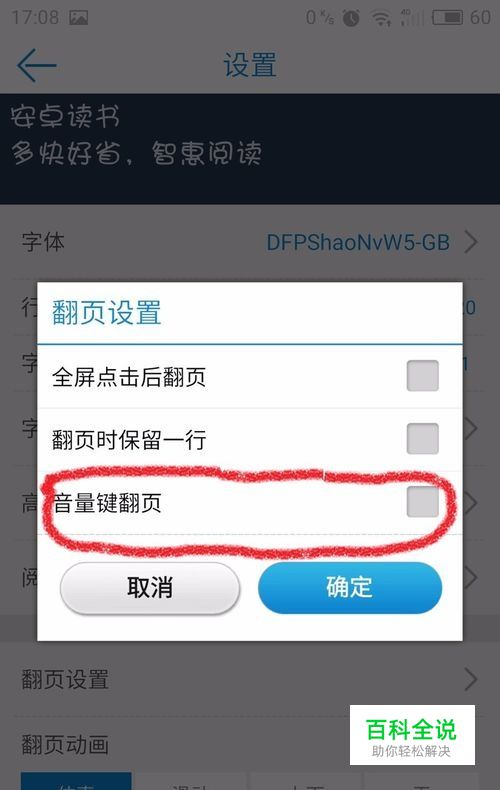The image size is (500, 790).
Task: Tap the back arrow icon
Action: coord(37,65)
